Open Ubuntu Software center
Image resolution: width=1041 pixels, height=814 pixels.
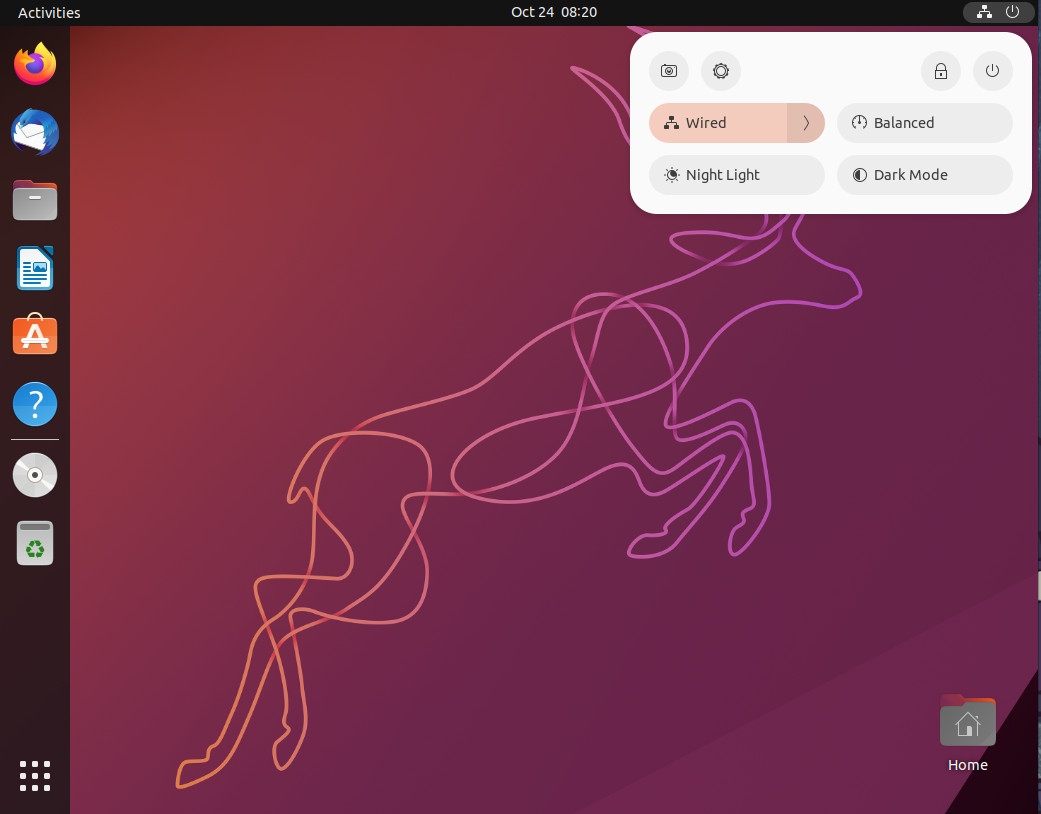(35, 335)
